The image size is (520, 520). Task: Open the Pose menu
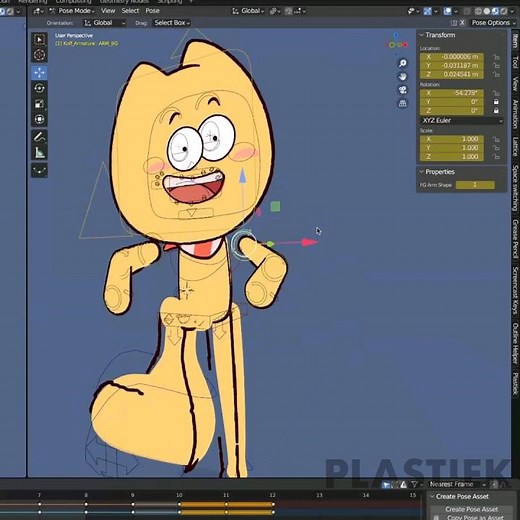[152, 11]
